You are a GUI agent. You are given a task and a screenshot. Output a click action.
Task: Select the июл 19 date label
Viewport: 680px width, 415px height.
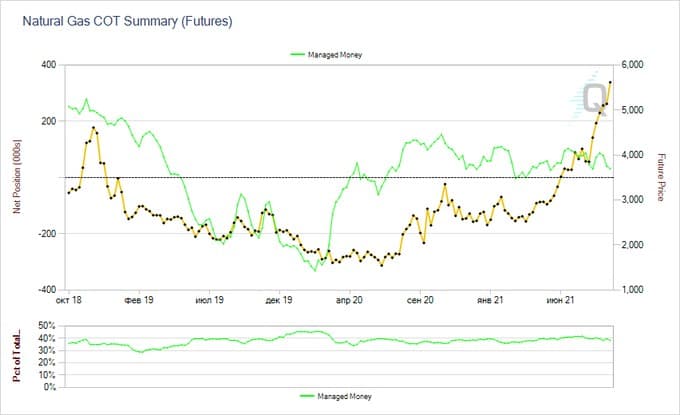pos(207,298)
